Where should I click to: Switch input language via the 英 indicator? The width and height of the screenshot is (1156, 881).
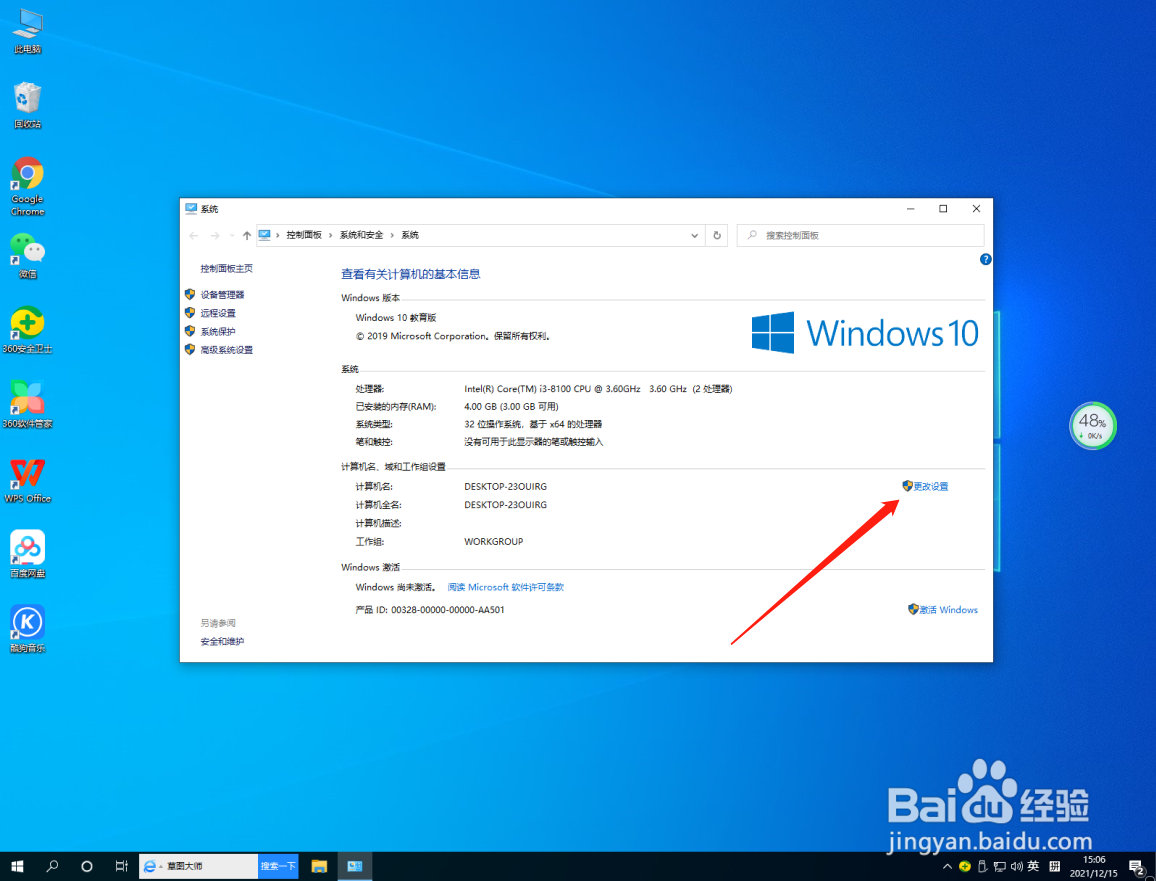coord(1033,866)
